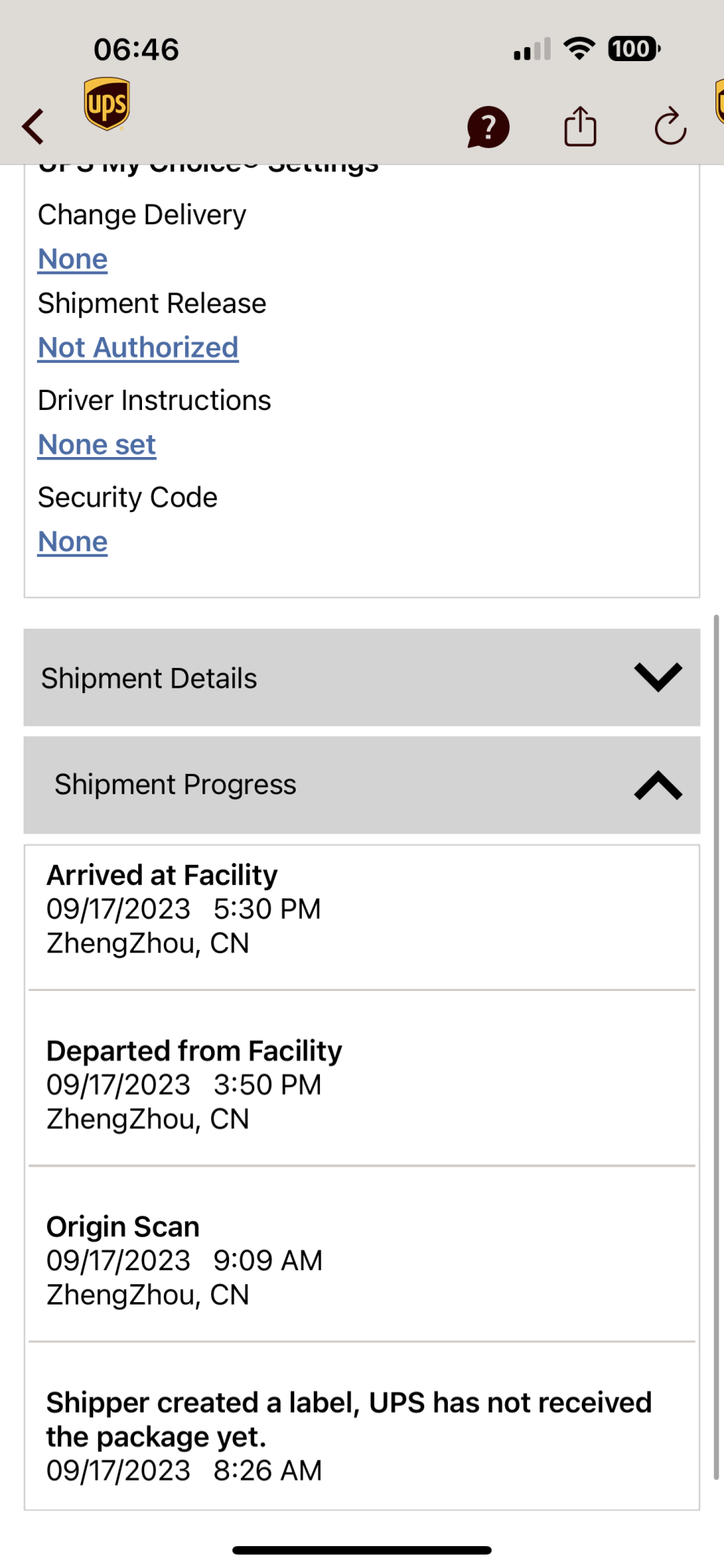This screenshot has height=1568, width=724.
Task: Expand the Shipment Details chevron
Action: click(658, 677)
